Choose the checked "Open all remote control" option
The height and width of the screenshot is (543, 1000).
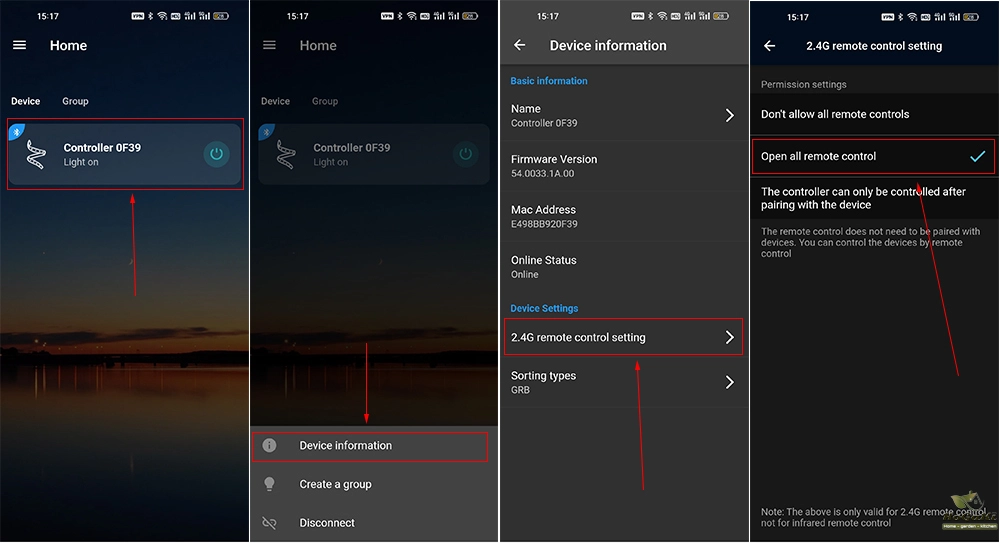pyautogui.click(x=818, y=157)
